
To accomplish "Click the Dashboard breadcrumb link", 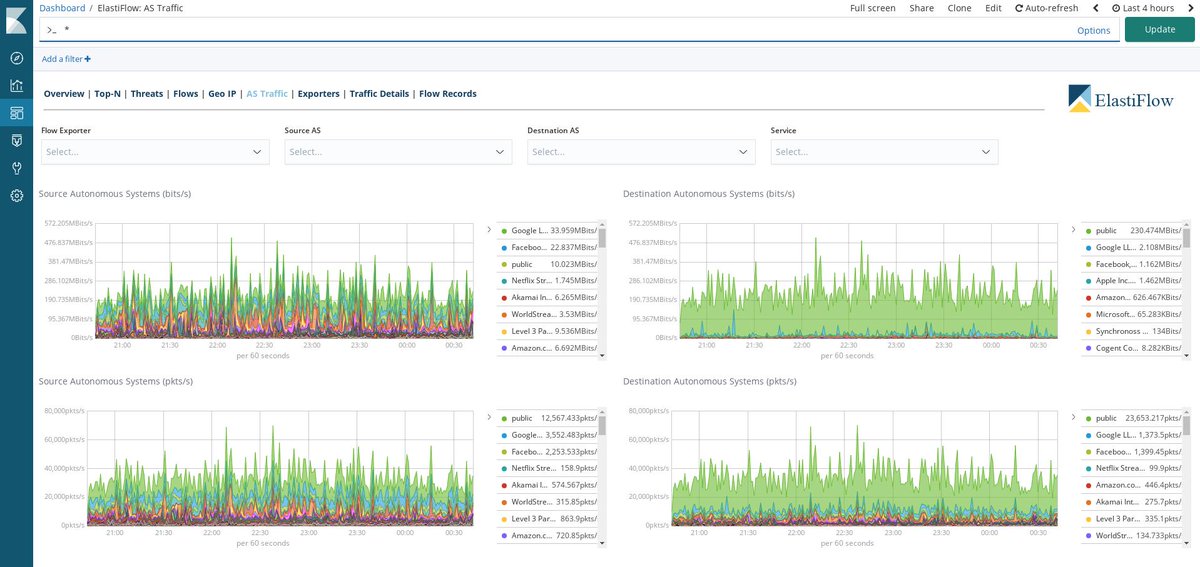I will [x=62, y=8].
